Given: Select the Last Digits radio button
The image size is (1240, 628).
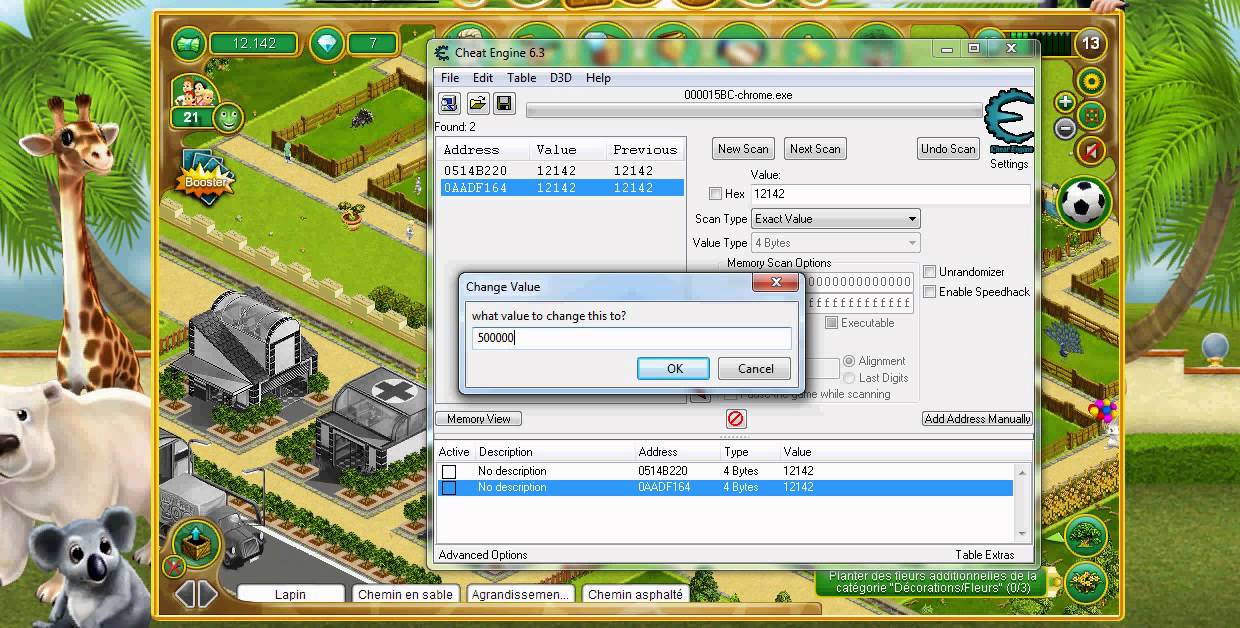Looking at the screenshot, I should click(x=849, y=378).
